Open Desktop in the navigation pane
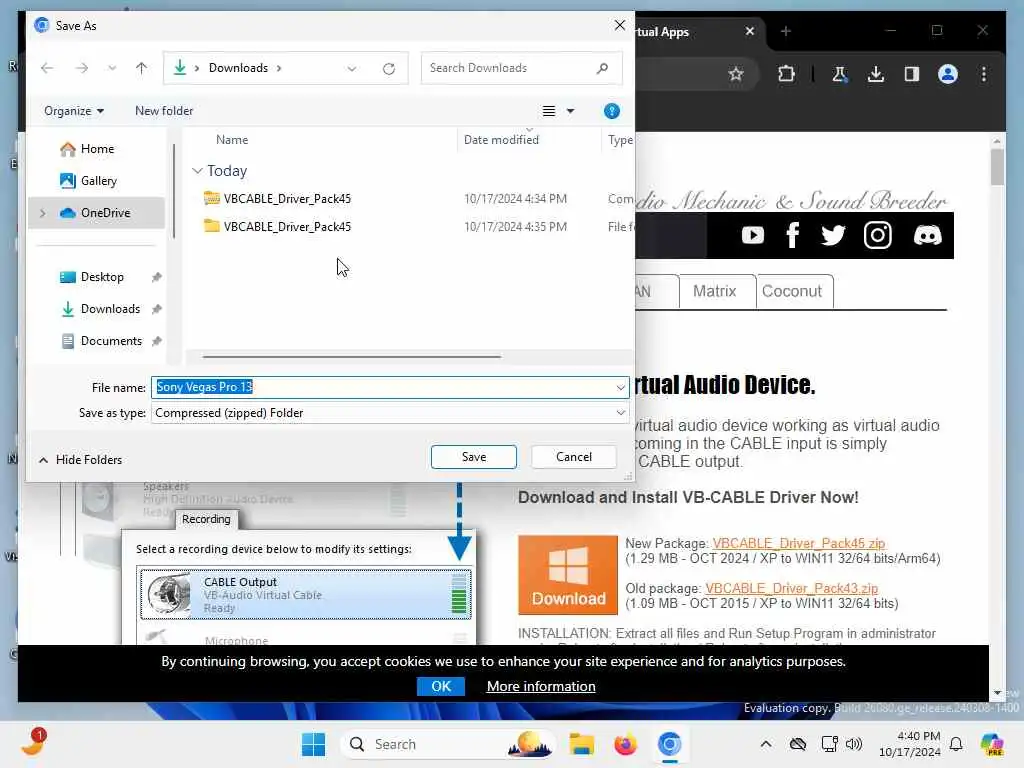Image resolution: width=1024 pixels, height=768 pixels. 102,277
